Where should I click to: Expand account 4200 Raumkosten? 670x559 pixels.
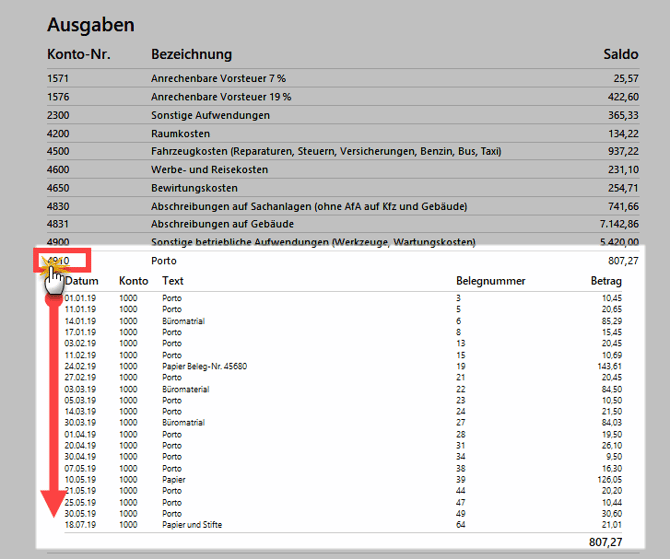coord(58,133)
